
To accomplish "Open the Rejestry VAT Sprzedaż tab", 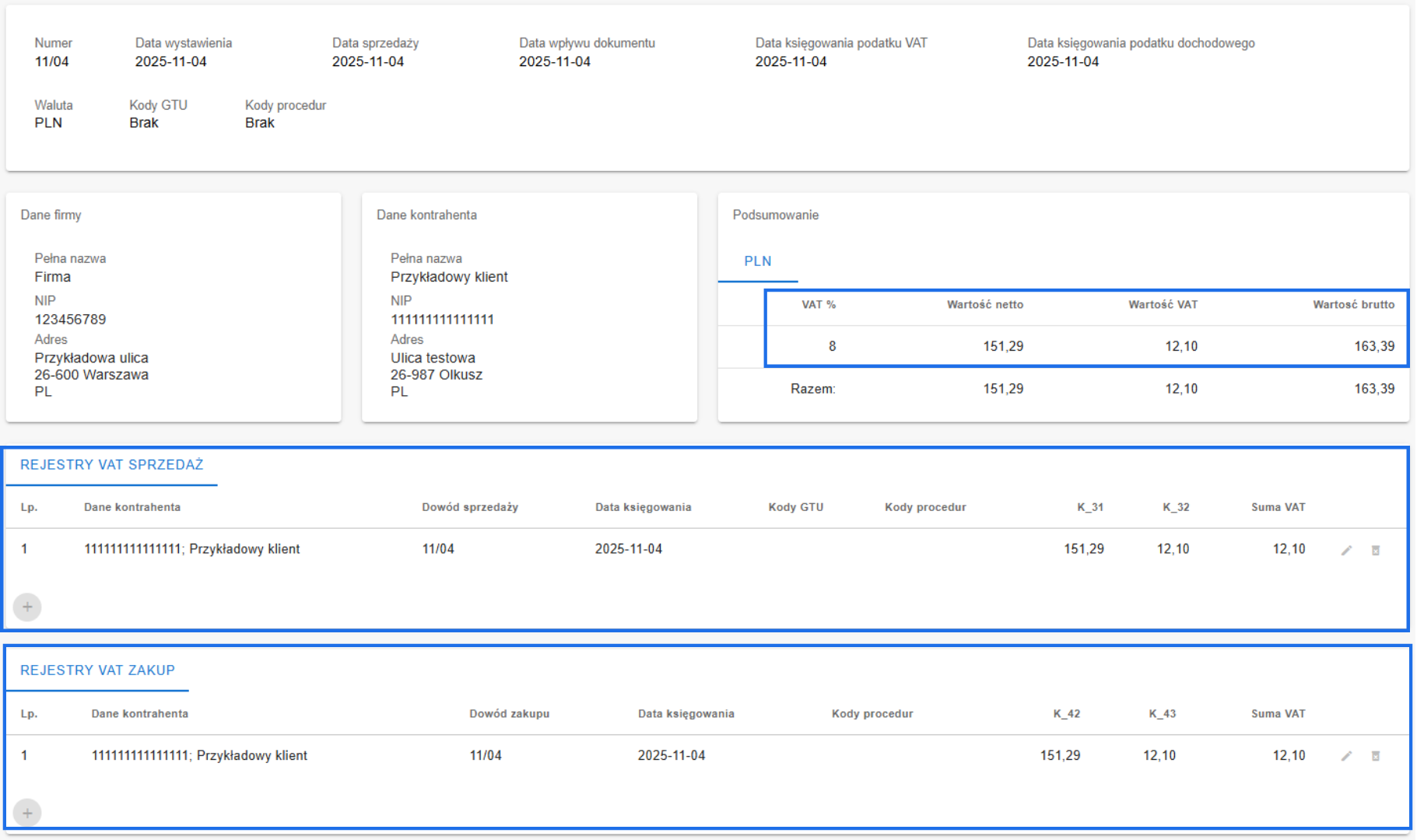I will 111,465.
